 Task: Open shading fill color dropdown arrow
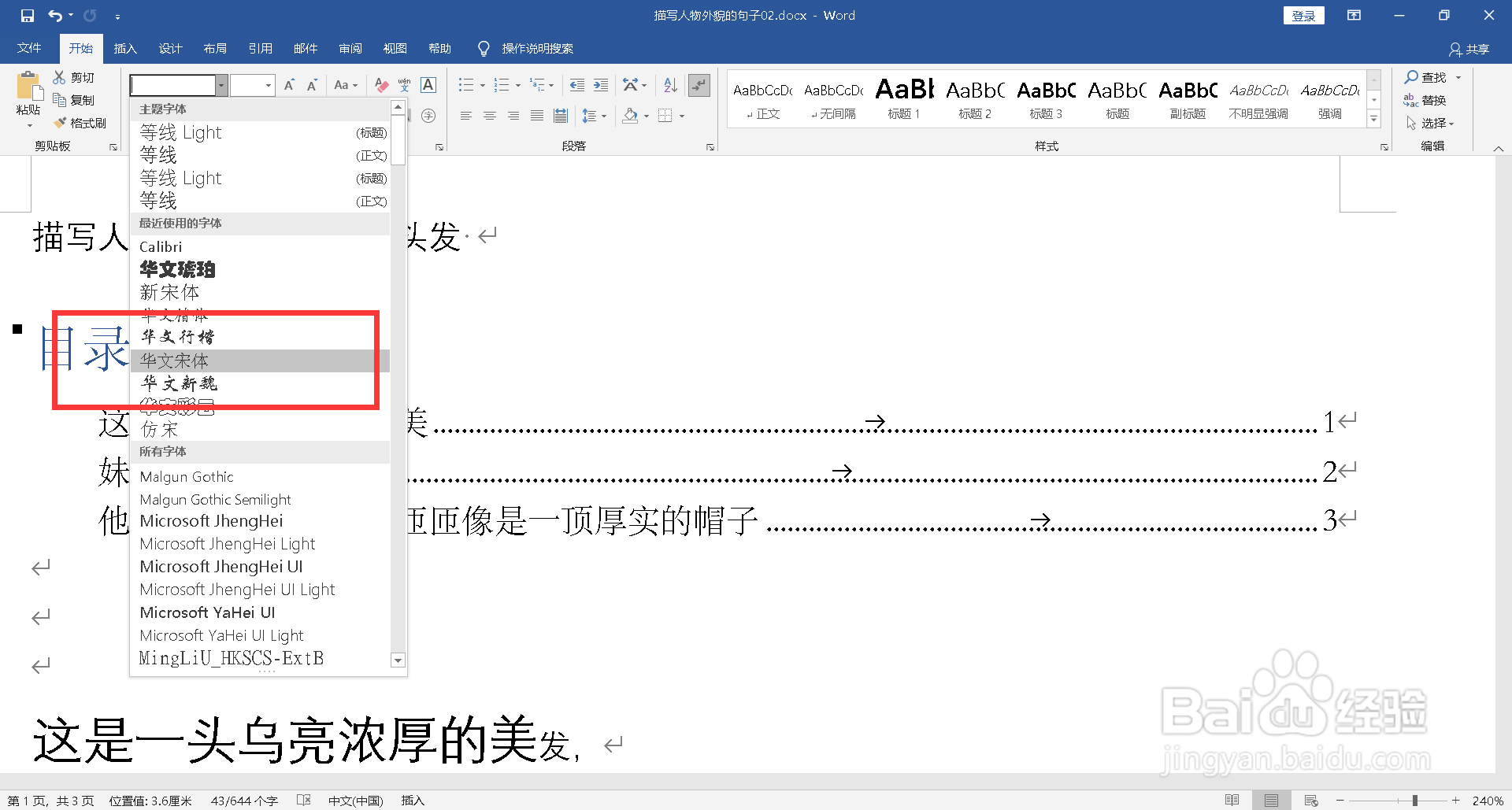tap(647, 116)
